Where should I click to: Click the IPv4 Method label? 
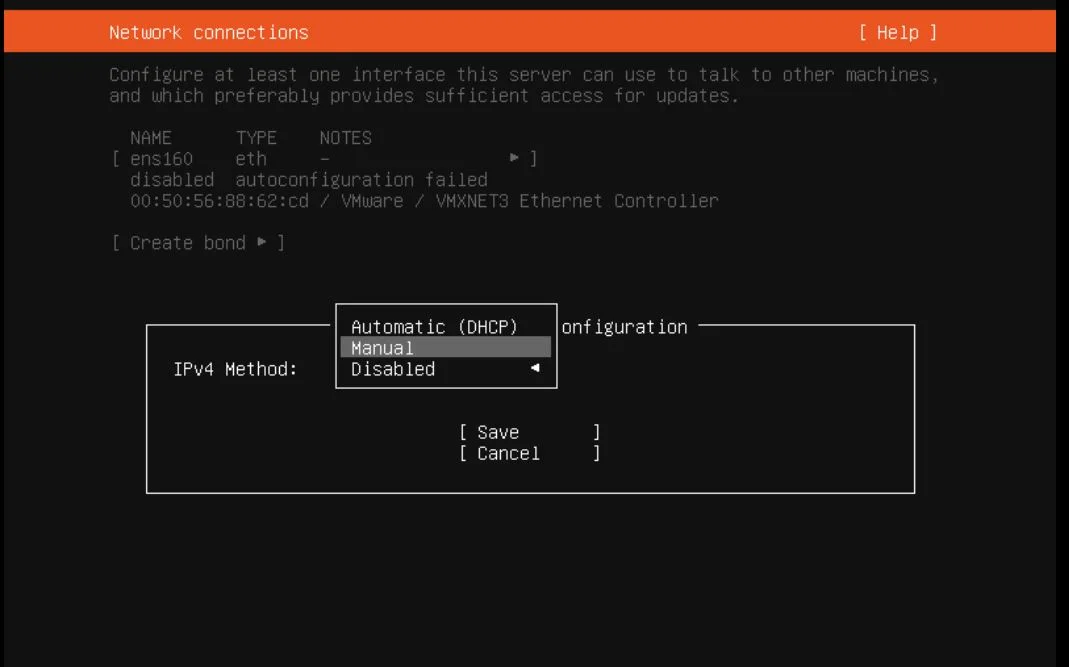coord(235,369)
